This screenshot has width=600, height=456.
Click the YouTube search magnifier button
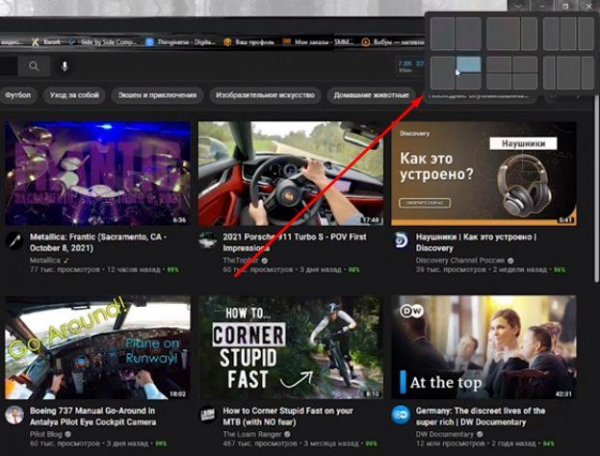(34, 66)
